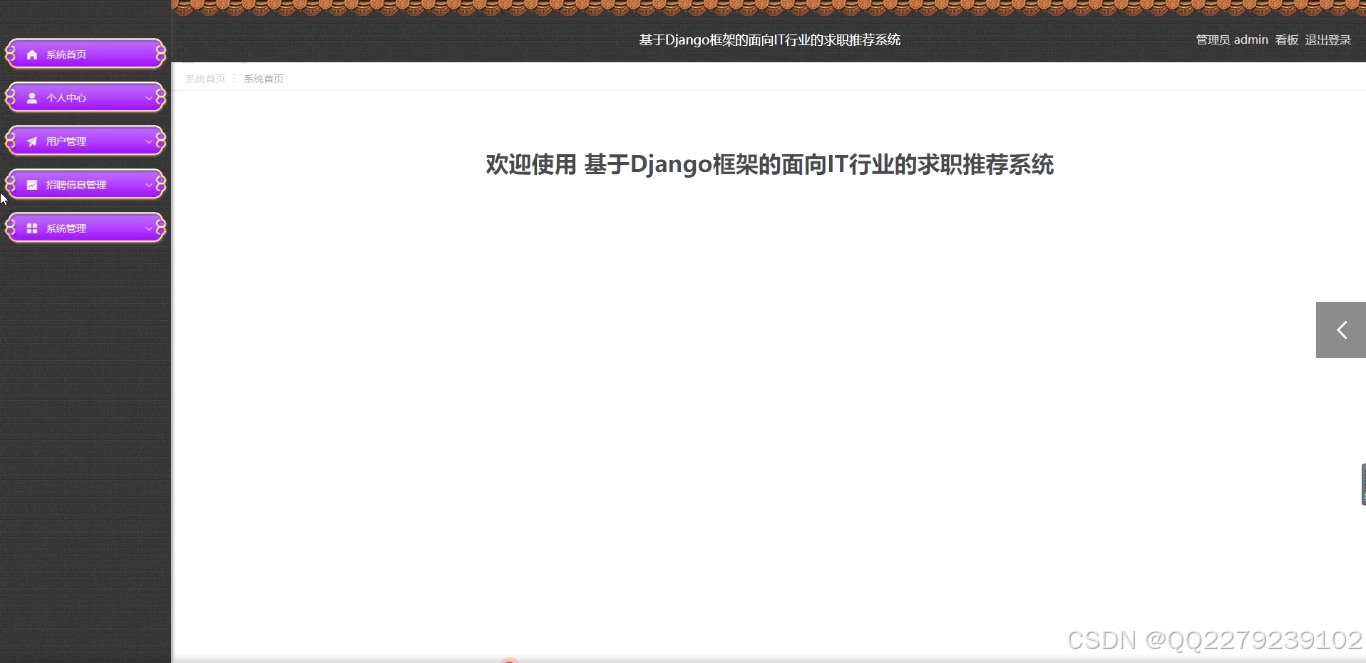Click the chart icon beside 招聘信息管理
Image resolution: width=1366 pixels, height=663 pixels.
tap(32, 185)
